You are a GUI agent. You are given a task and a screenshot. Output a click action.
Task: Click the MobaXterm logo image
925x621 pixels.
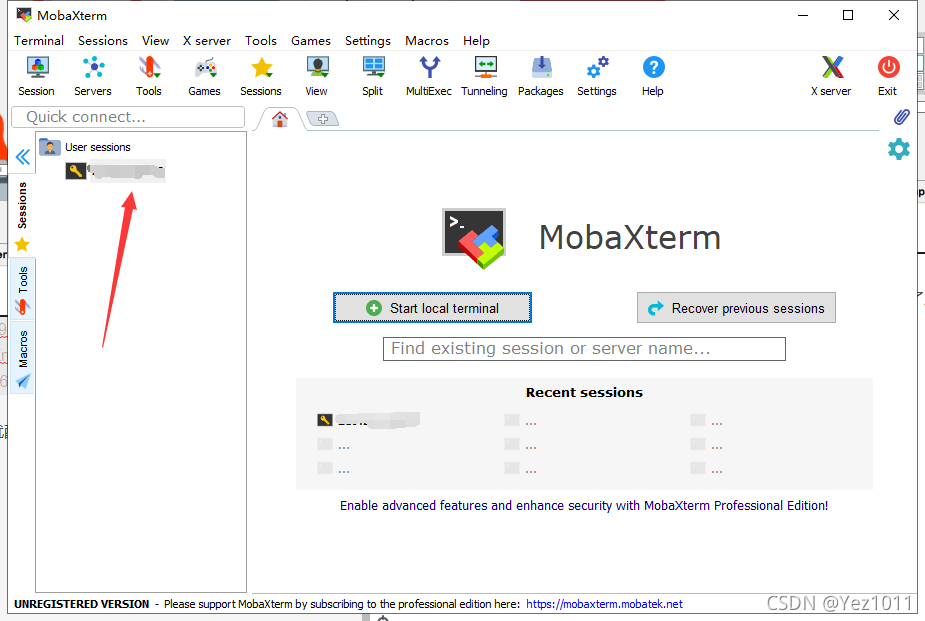[474, 238]
